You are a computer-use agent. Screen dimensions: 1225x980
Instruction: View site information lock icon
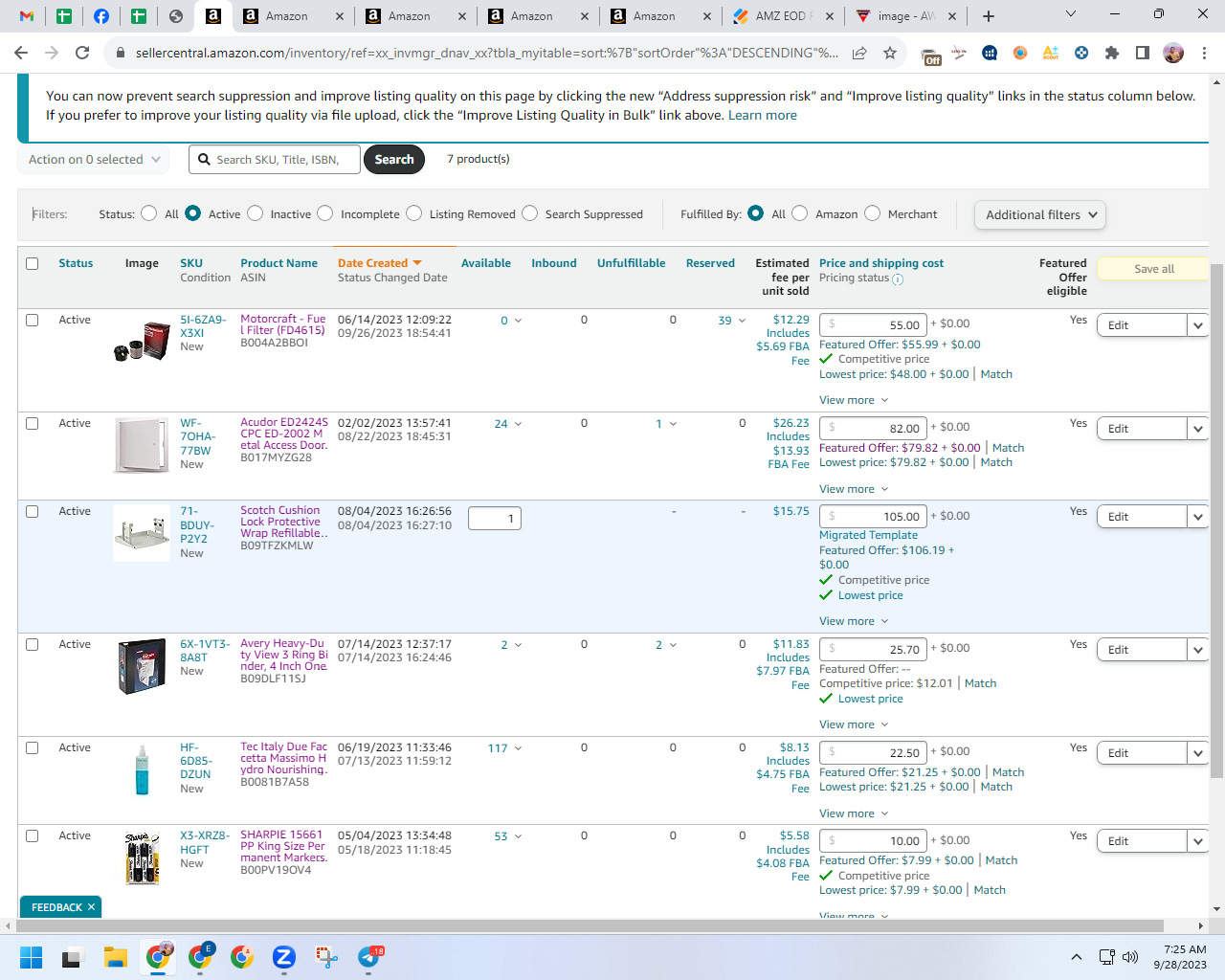[x=120, y=53]
